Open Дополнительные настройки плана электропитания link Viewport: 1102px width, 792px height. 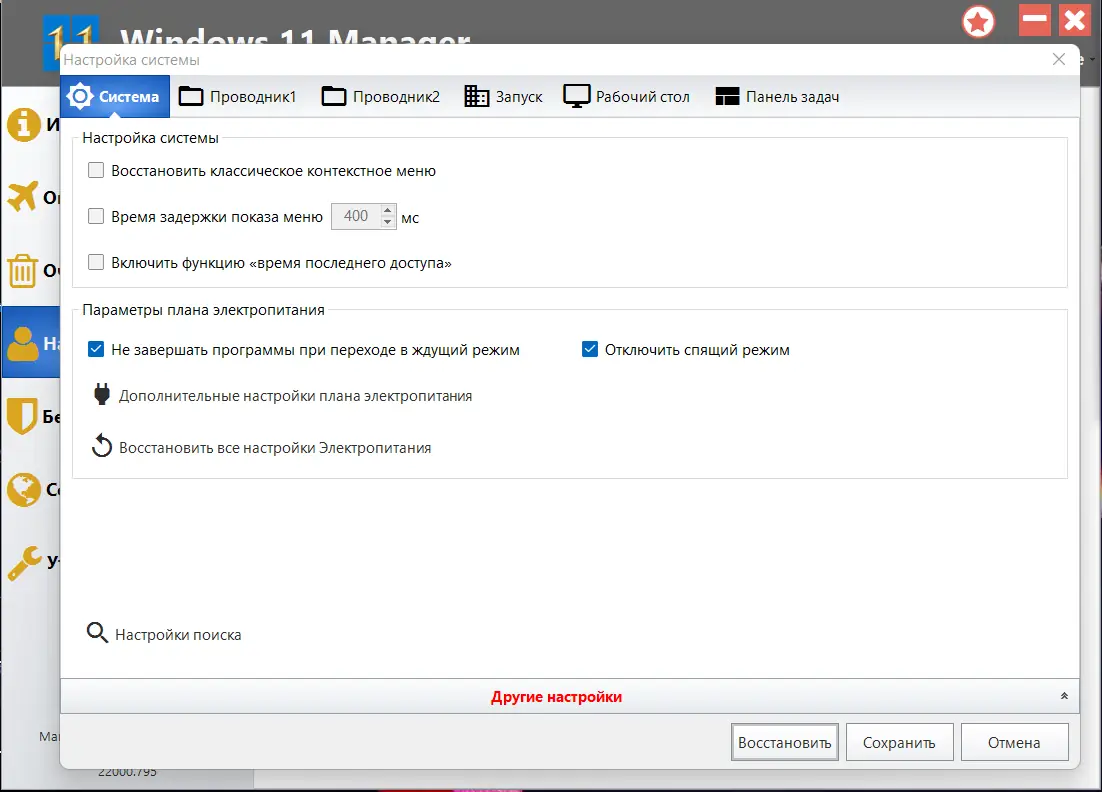pos(295,396)
